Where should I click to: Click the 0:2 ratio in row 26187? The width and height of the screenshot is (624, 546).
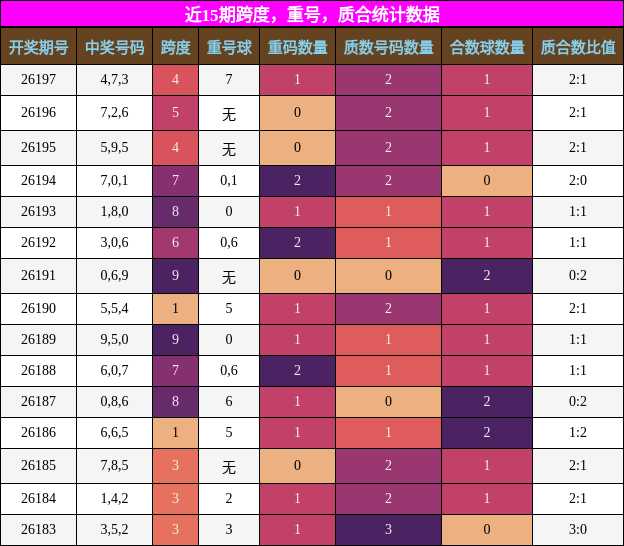[578, 402]
